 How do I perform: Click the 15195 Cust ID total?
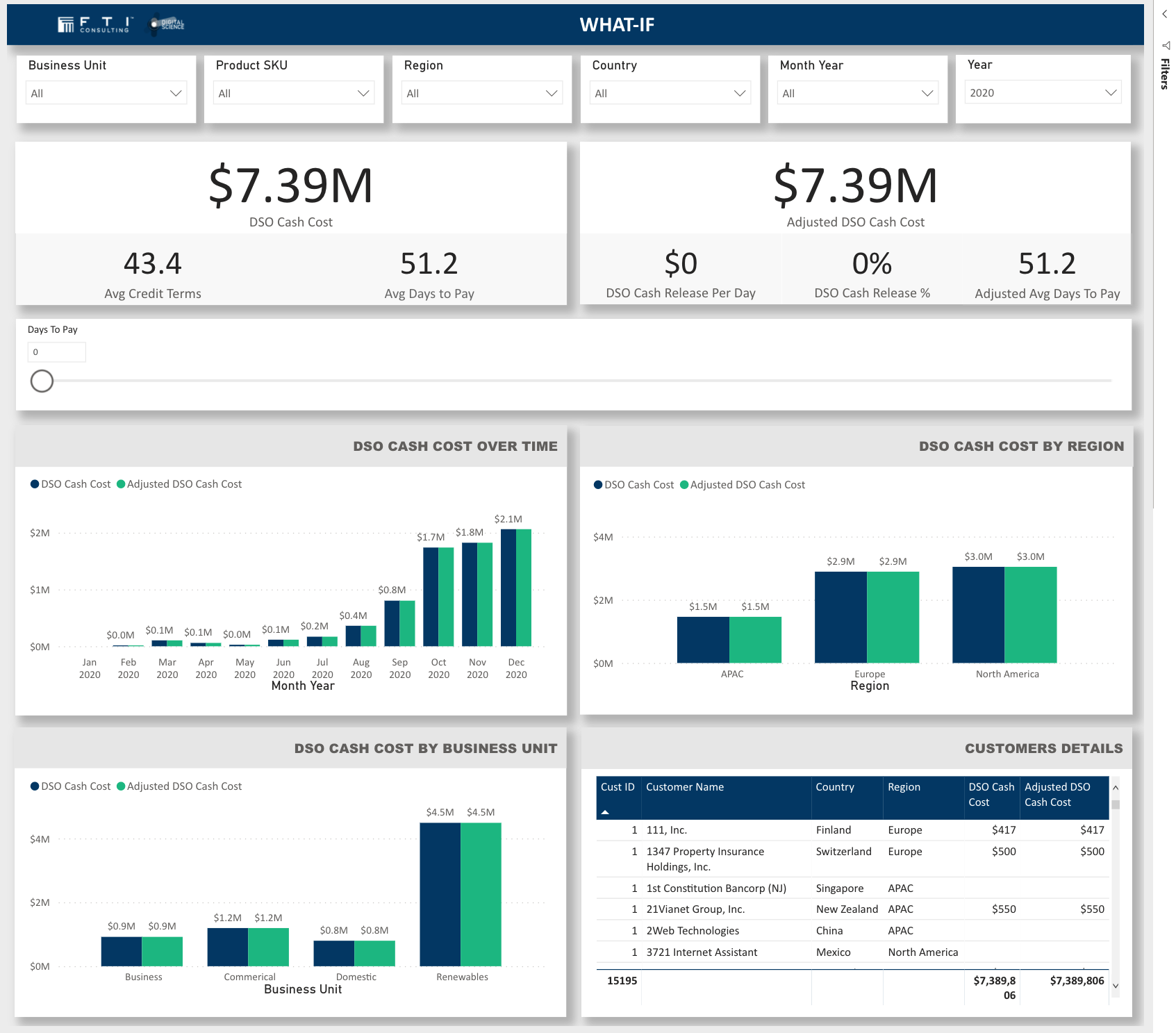[622, 981]
